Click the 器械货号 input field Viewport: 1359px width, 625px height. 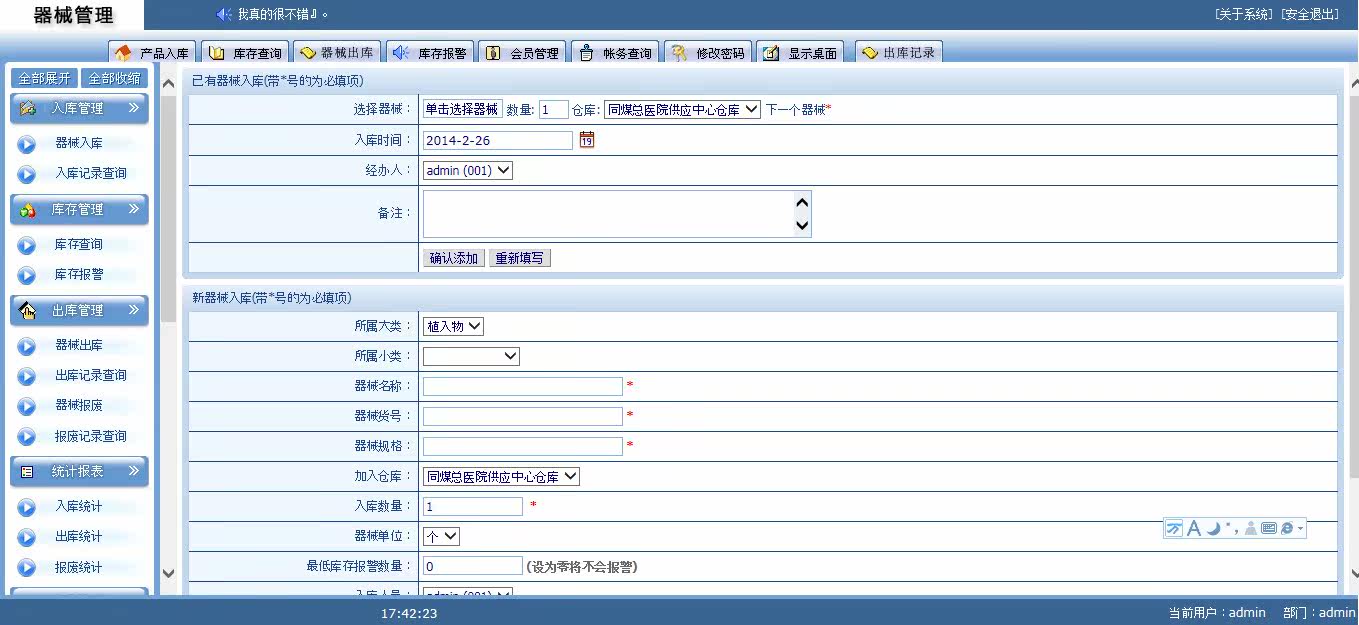tap(523, 416)
